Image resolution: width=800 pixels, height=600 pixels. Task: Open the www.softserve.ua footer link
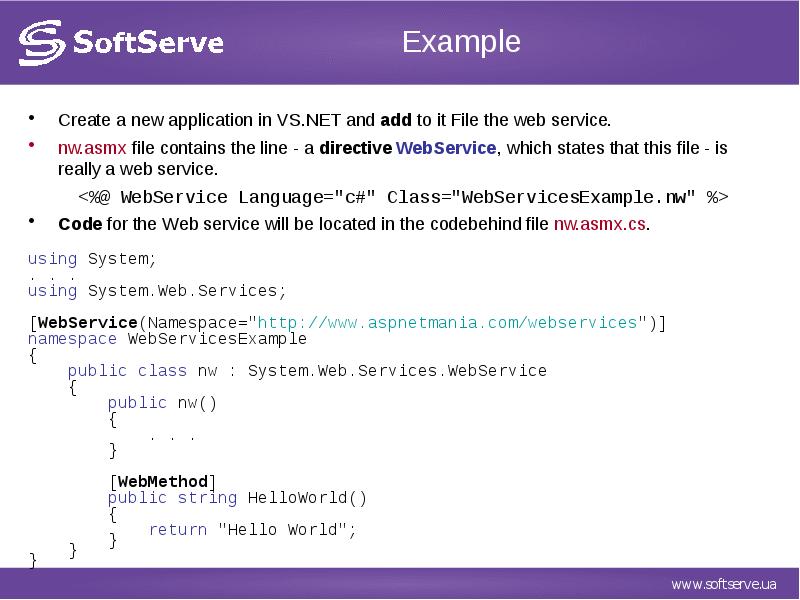(723, 583)
